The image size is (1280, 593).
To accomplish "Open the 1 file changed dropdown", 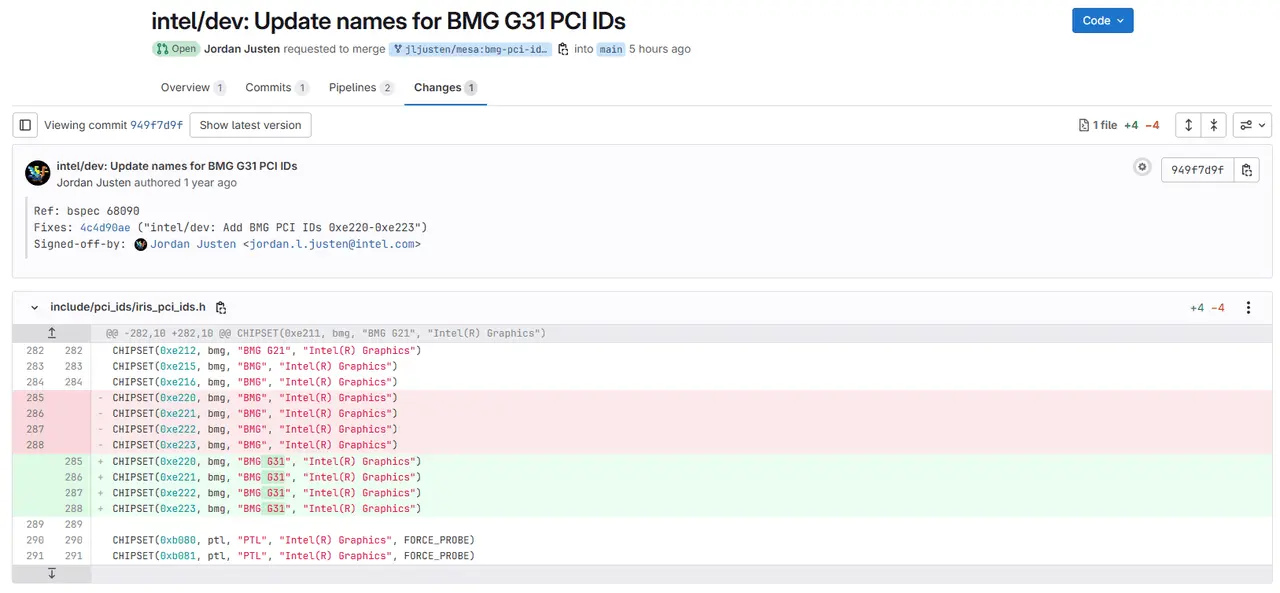I will click(x=1097, y=126).
